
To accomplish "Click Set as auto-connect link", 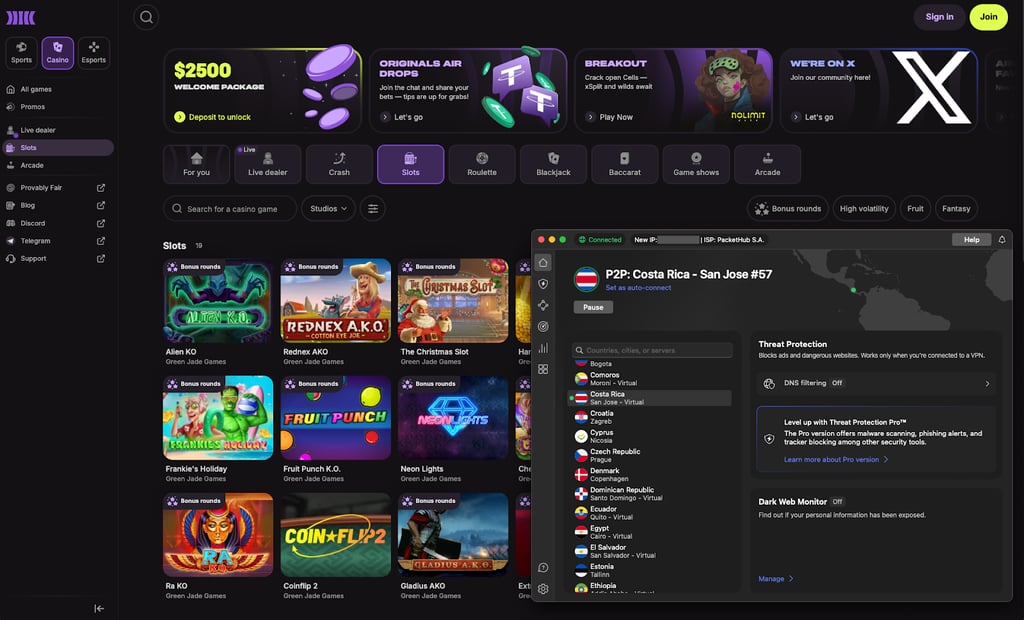I will click(638, 287).
